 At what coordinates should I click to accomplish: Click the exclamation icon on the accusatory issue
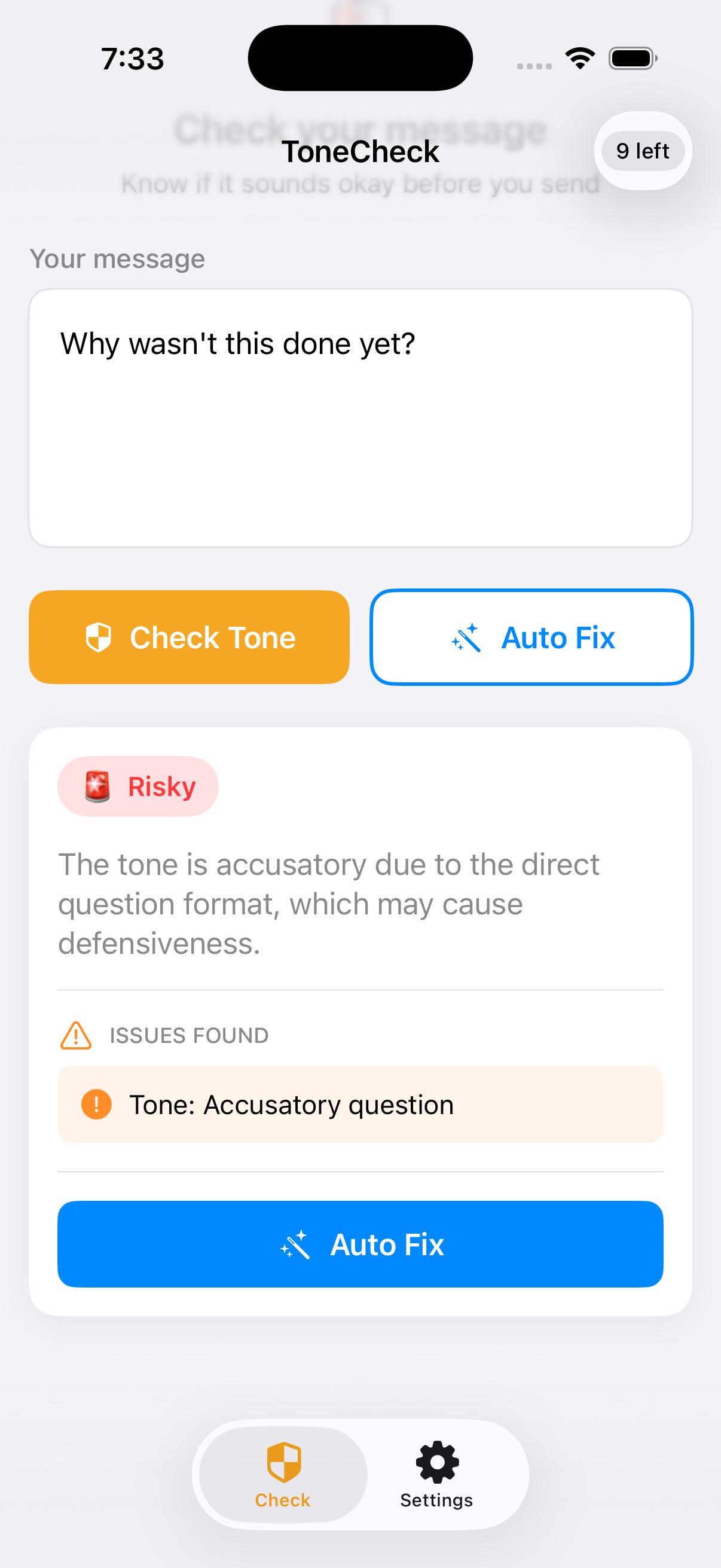pos(97,1104)
